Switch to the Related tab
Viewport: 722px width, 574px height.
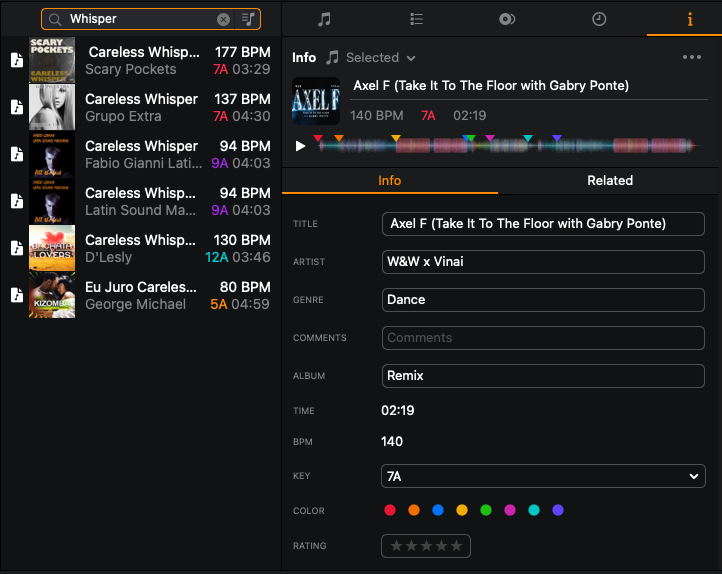tap(610, 181)
